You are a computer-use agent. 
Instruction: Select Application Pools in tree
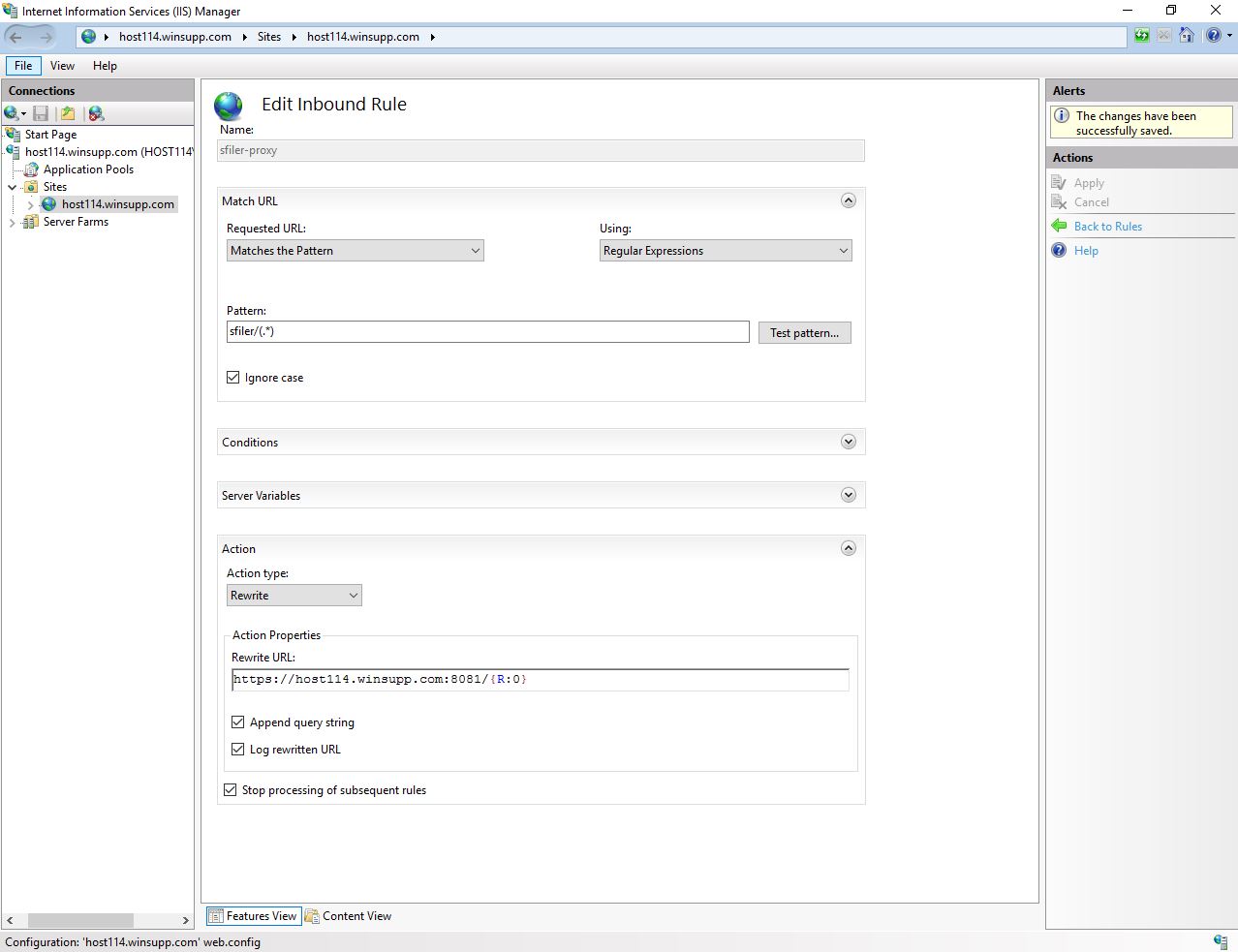(88, 169)
